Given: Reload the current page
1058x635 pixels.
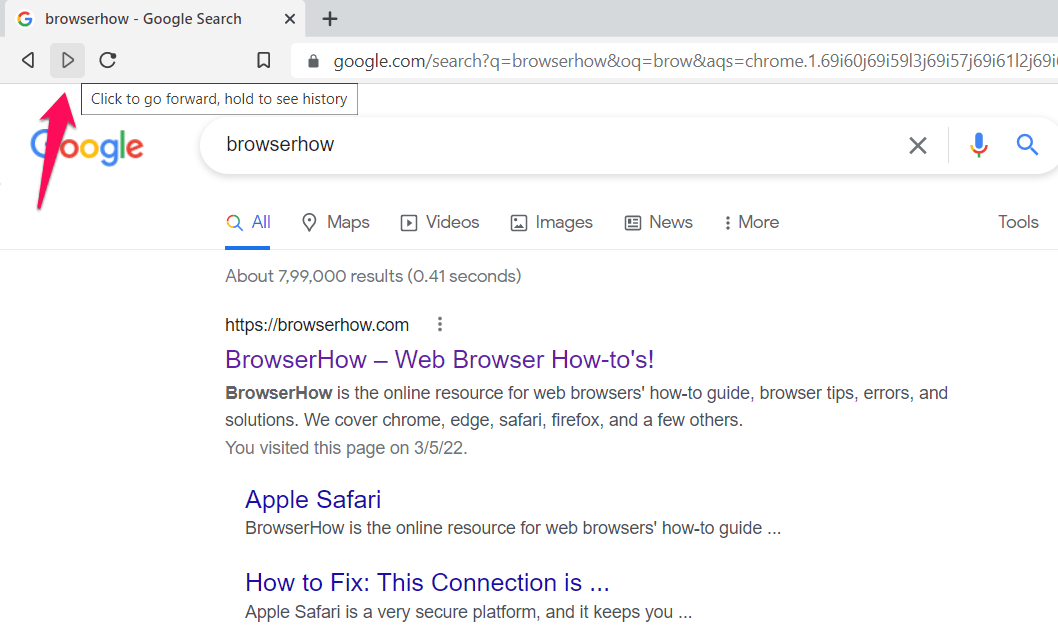Looking at the screenshot, I should click(107, 60).
